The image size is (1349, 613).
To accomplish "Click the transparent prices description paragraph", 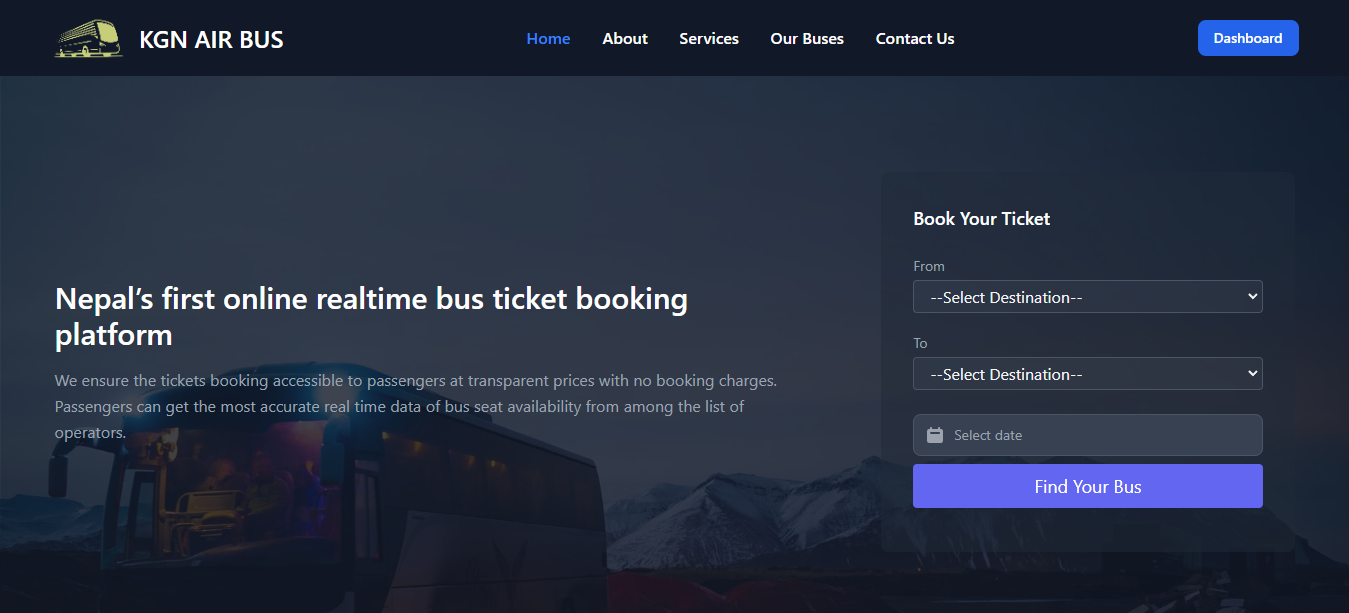I will click(x=415, y=407).
